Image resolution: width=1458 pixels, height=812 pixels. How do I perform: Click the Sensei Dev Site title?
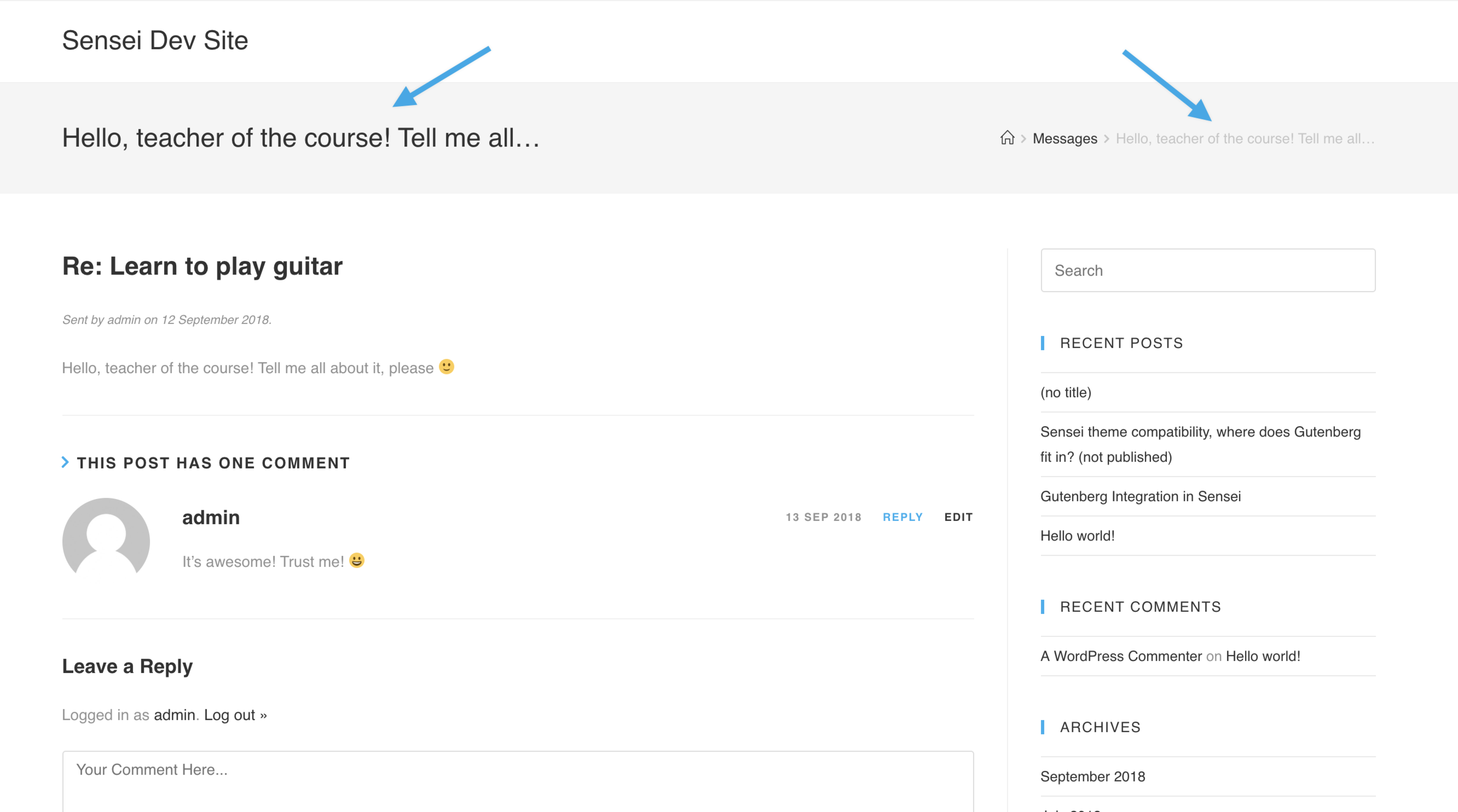coord(155,41)
